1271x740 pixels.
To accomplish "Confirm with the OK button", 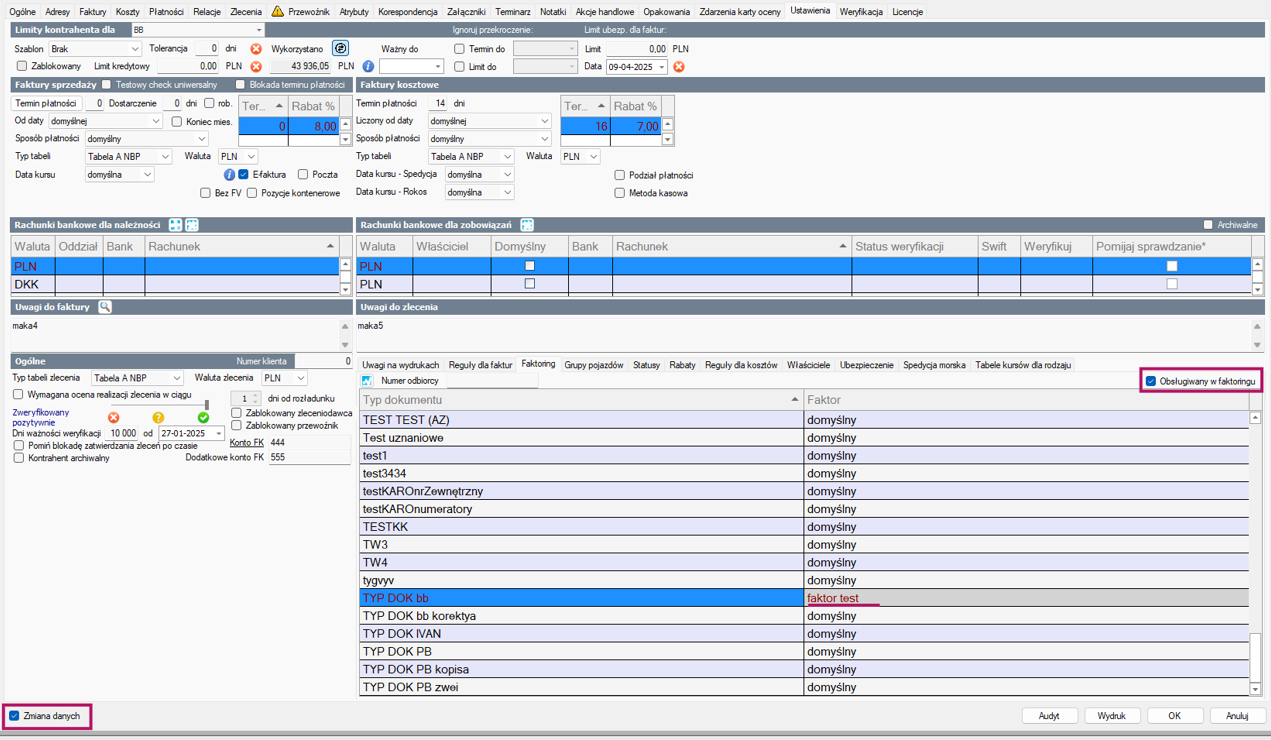I will click(x=1174, y=716).
